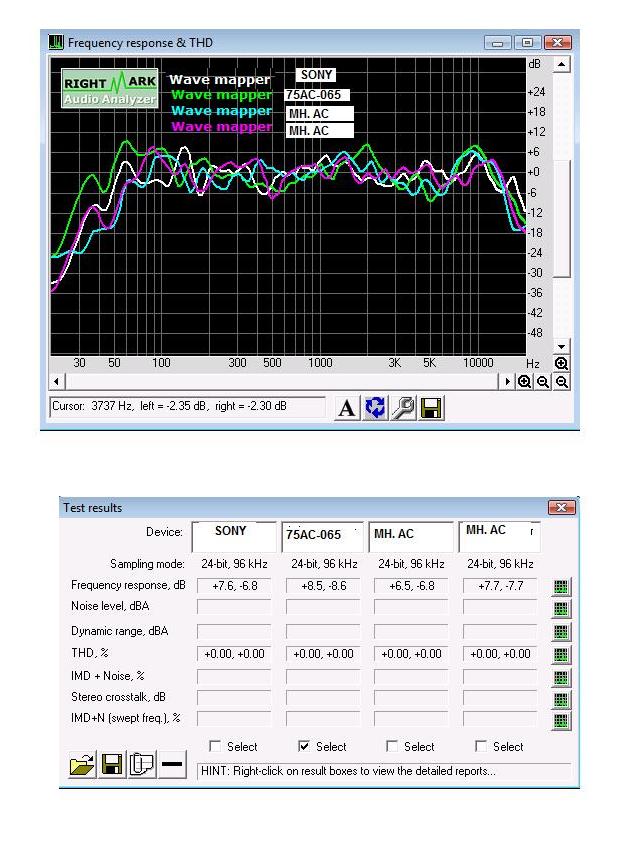Click the Frequency response window title icon
640x843 pixels.
pos(56,42)
